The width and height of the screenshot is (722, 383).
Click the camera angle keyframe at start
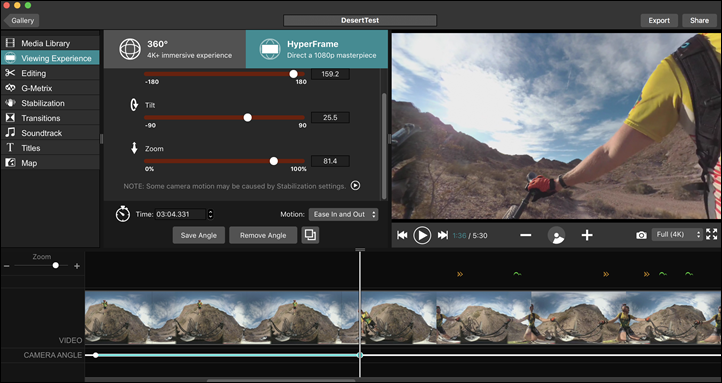click(96, 355)
